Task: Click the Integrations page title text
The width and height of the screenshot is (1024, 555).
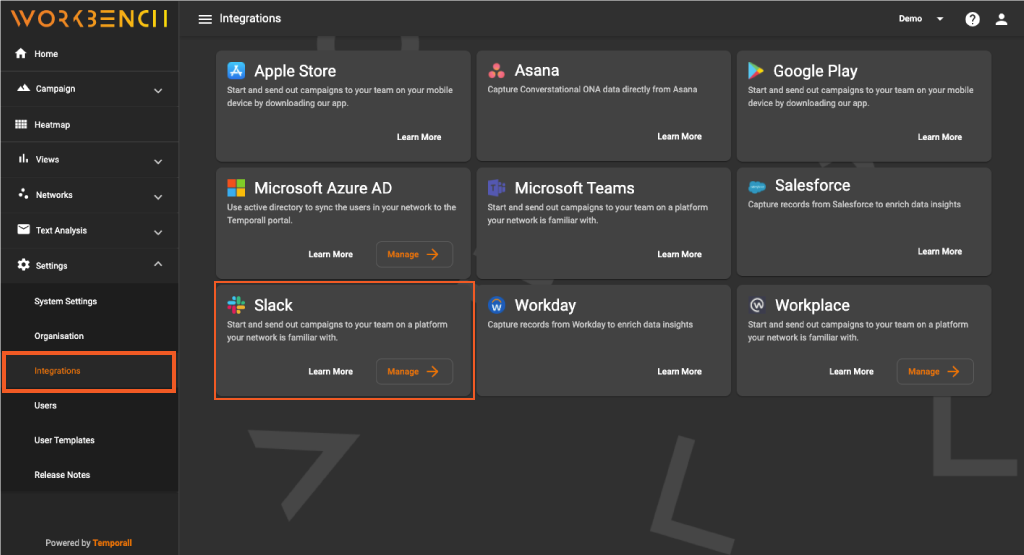Action: click(250, 18)
